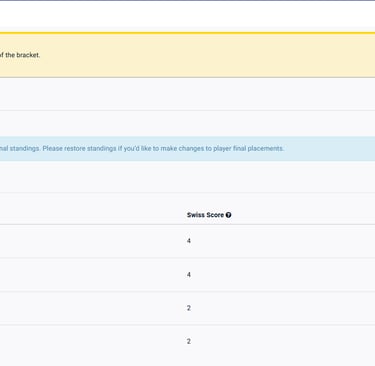Select the fourth row's Swiss score of 2
Viewport: 375px width, 366px height.
[x=189, y=341]
